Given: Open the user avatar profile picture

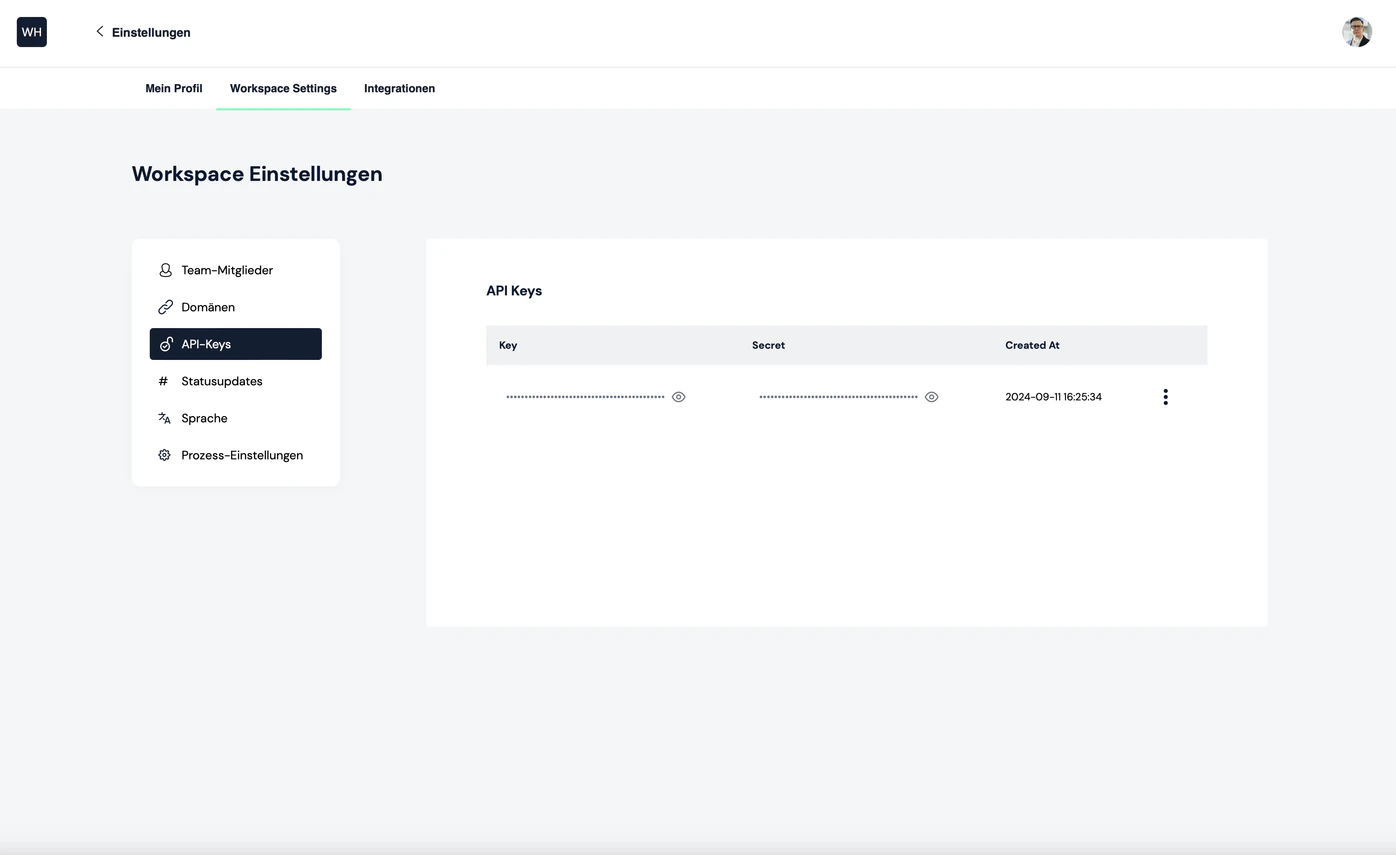Looking at the screenshot, I should [x=1357, y=32].
